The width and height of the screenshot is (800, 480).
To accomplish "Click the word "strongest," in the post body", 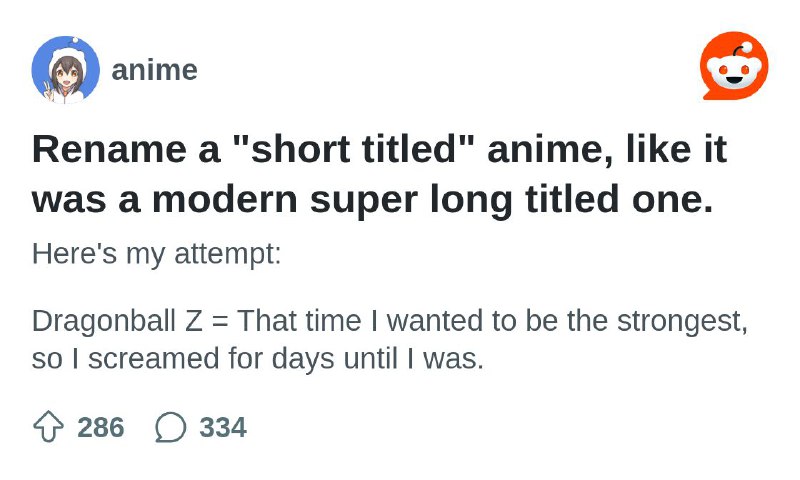I will click(x=682, y=322).
